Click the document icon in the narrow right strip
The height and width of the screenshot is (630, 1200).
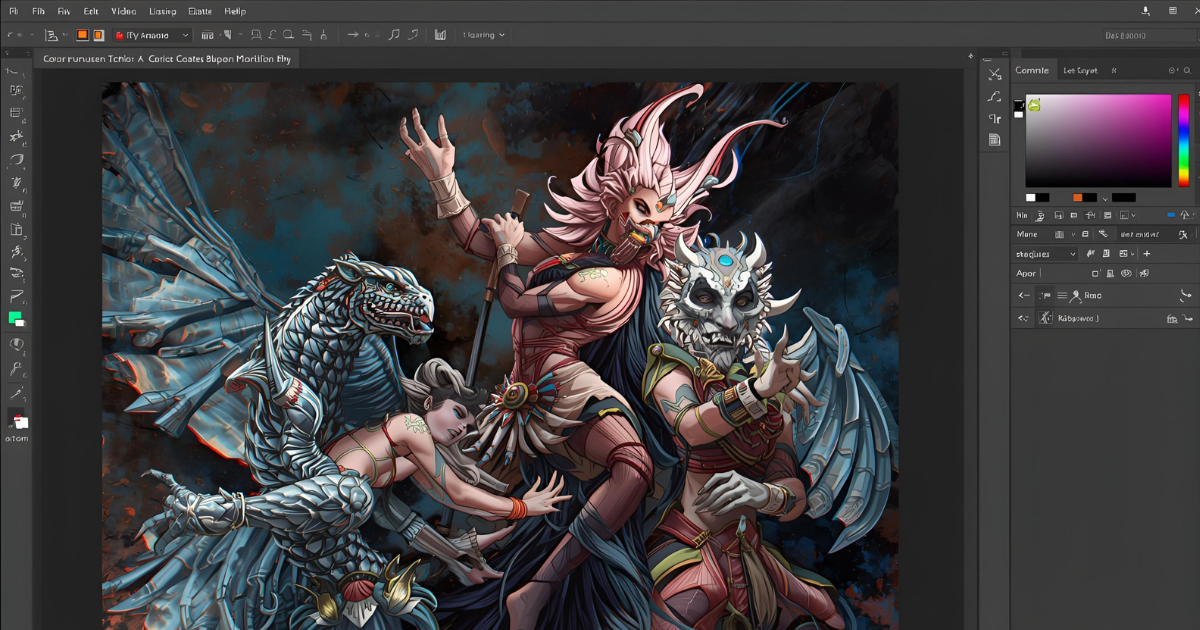994,140
